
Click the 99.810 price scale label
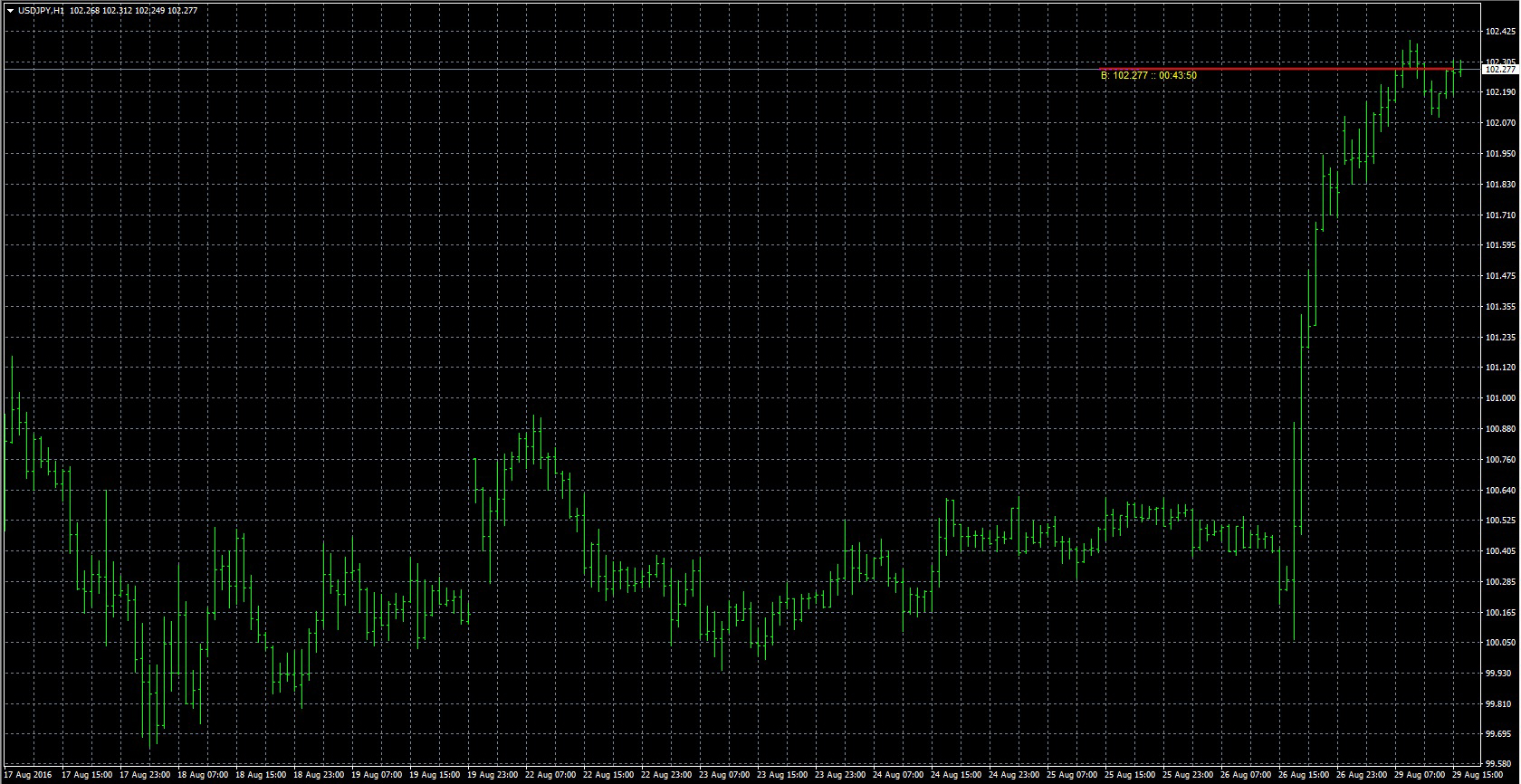pos(1498,704)
